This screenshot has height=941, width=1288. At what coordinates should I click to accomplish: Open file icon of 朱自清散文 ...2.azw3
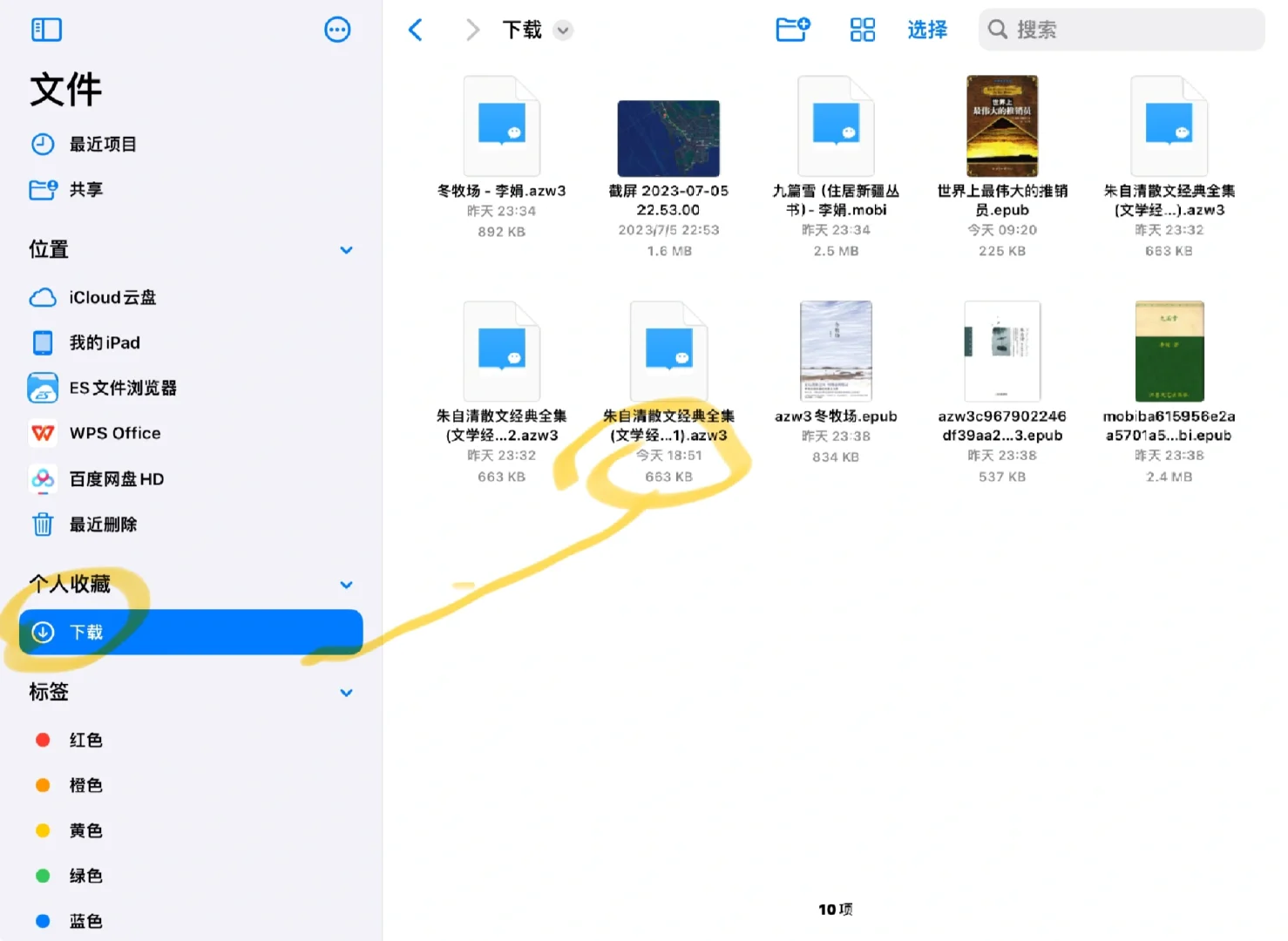502,352
